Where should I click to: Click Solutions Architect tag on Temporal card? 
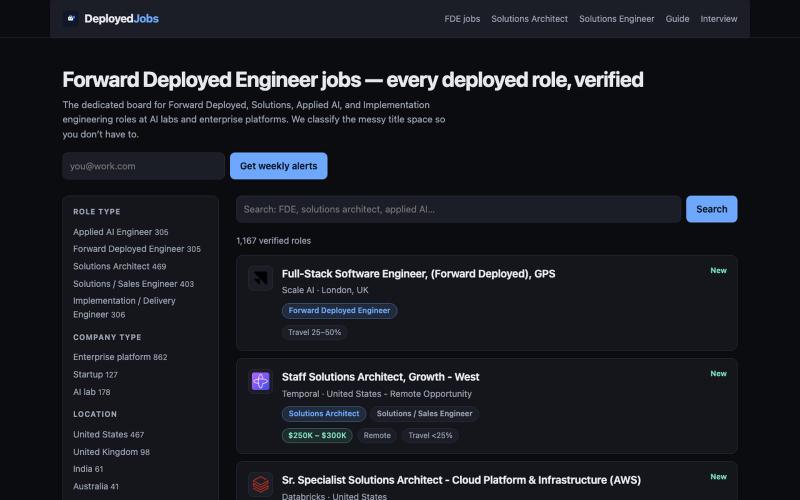coord(323,414)
